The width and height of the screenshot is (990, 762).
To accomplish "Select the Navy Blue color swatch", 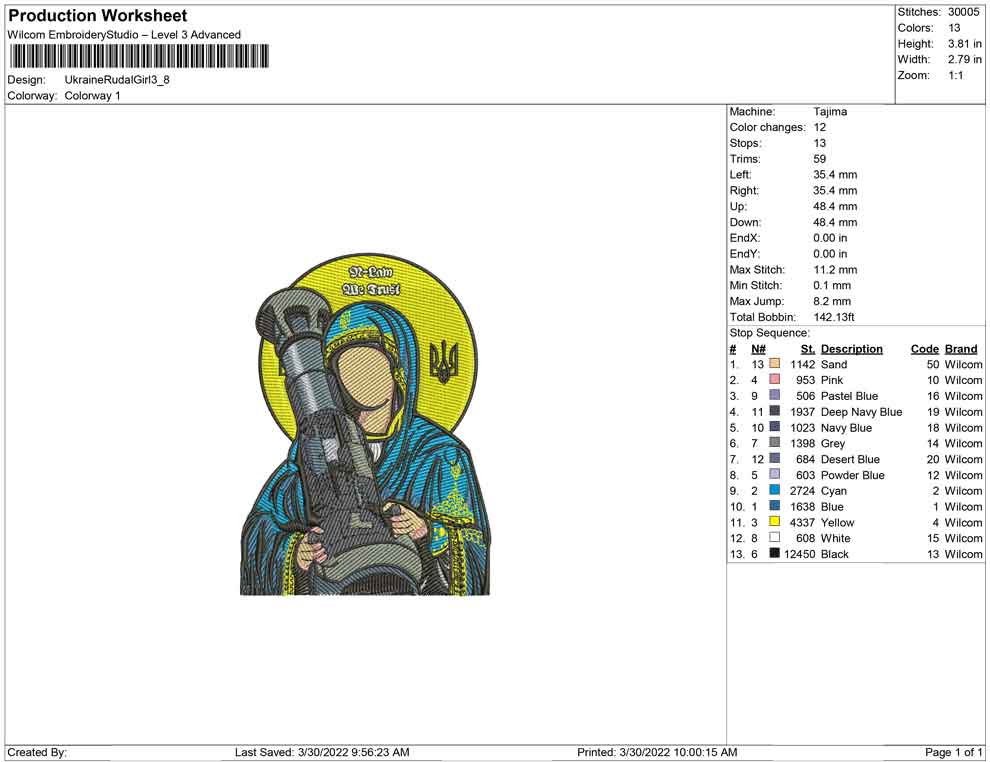I will pos(775,427).
